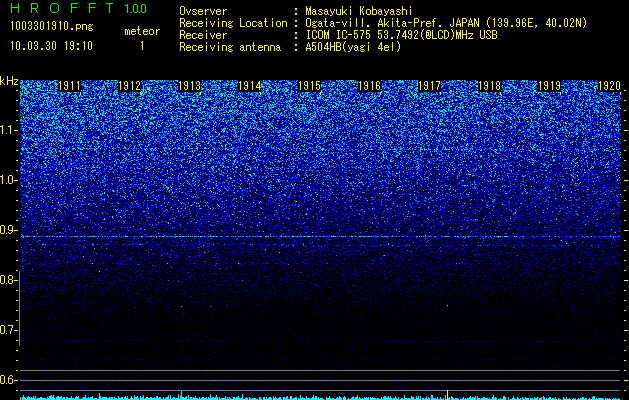Click the Receiving Location label
The image size is (629, 400).
(x=233, y=23)
